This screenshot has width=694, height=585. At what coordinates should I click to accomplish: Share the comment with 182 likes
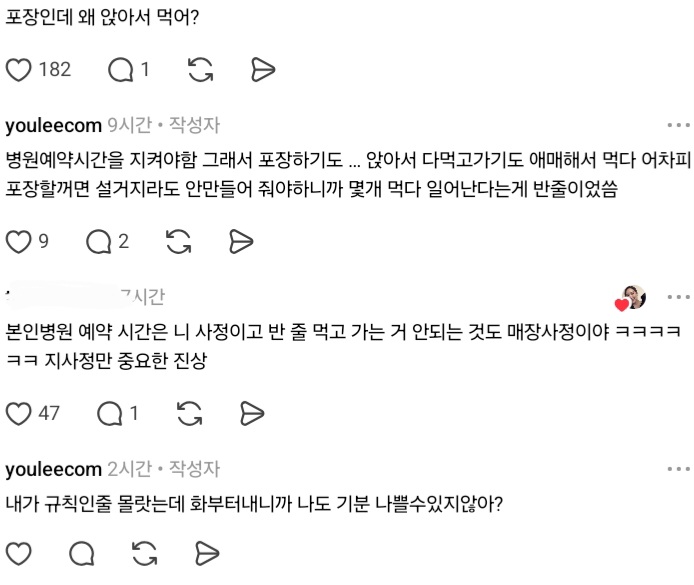(262, 69)
